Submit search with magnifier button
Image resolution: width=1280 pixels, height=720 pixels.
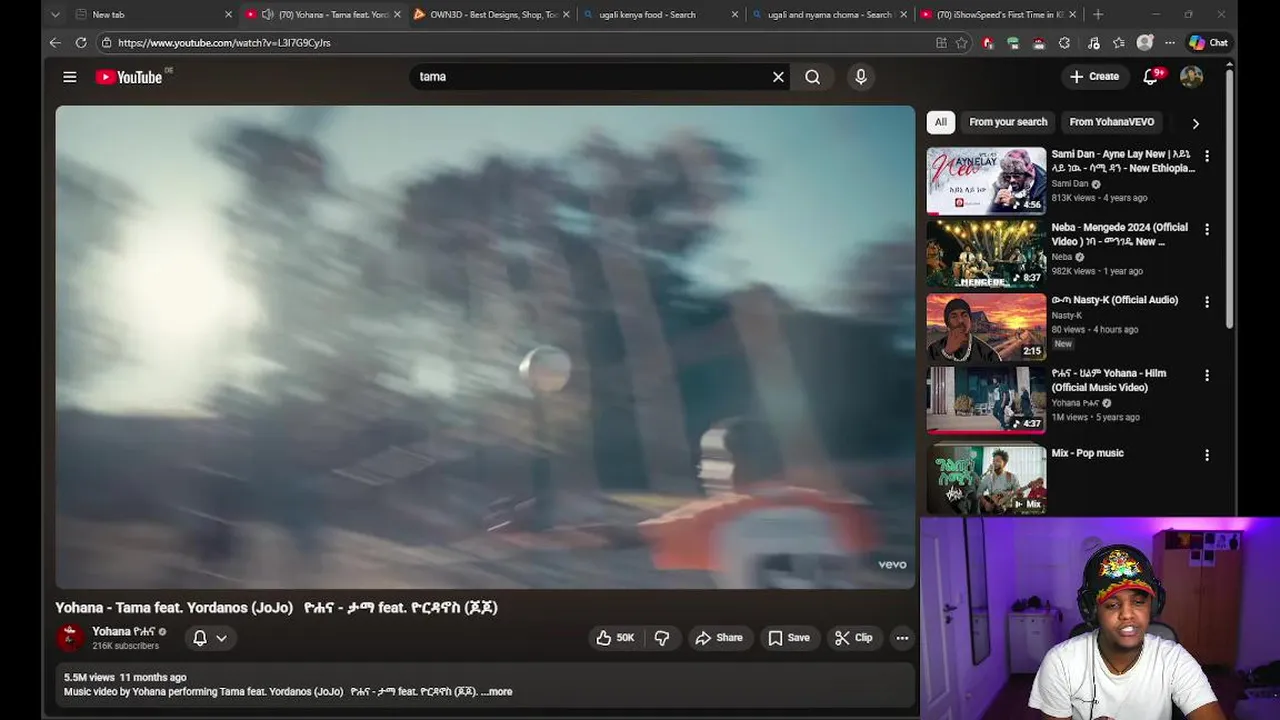tap(813, 77)
